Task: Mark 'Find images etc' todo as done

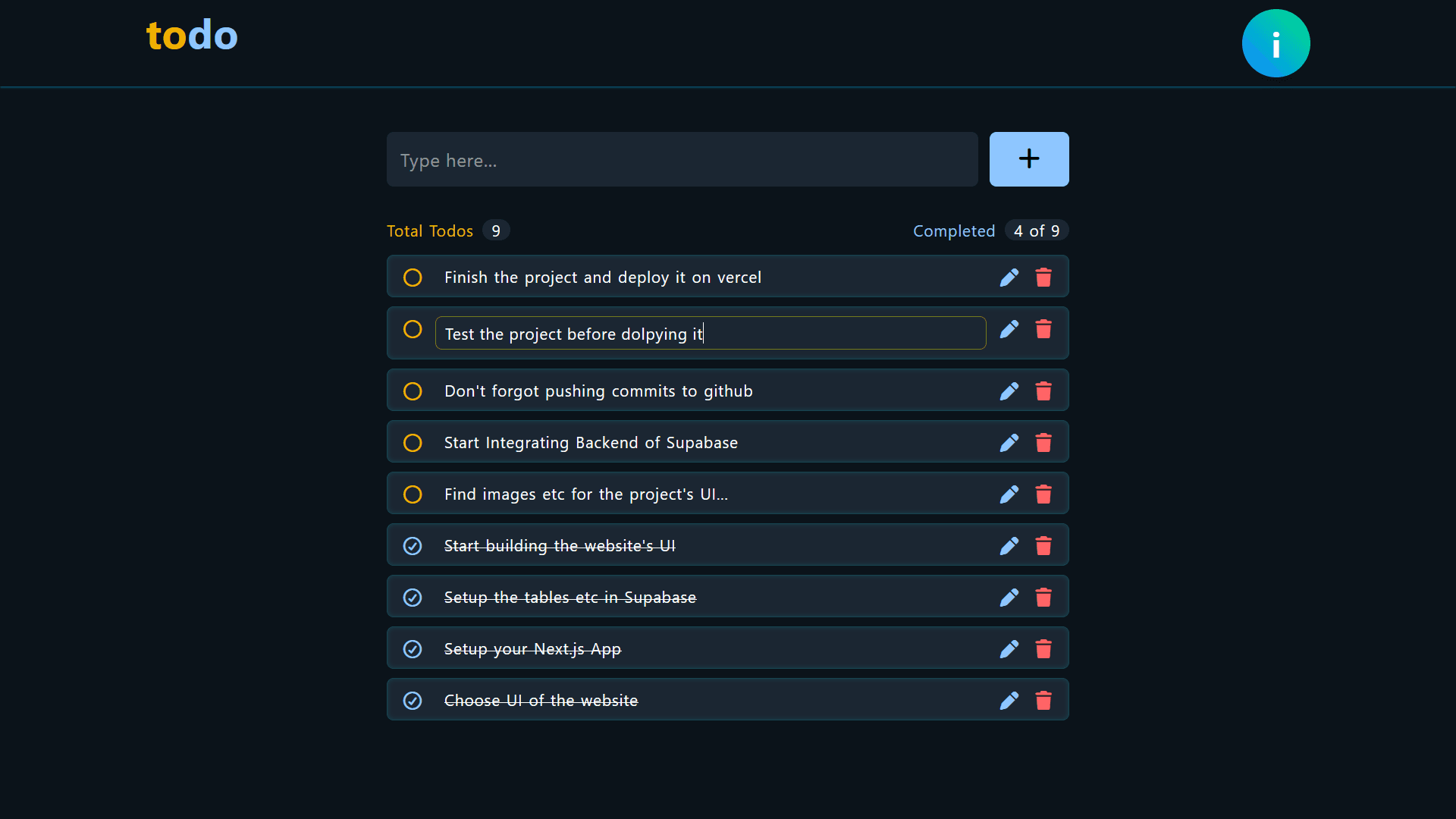Action: 413,494
